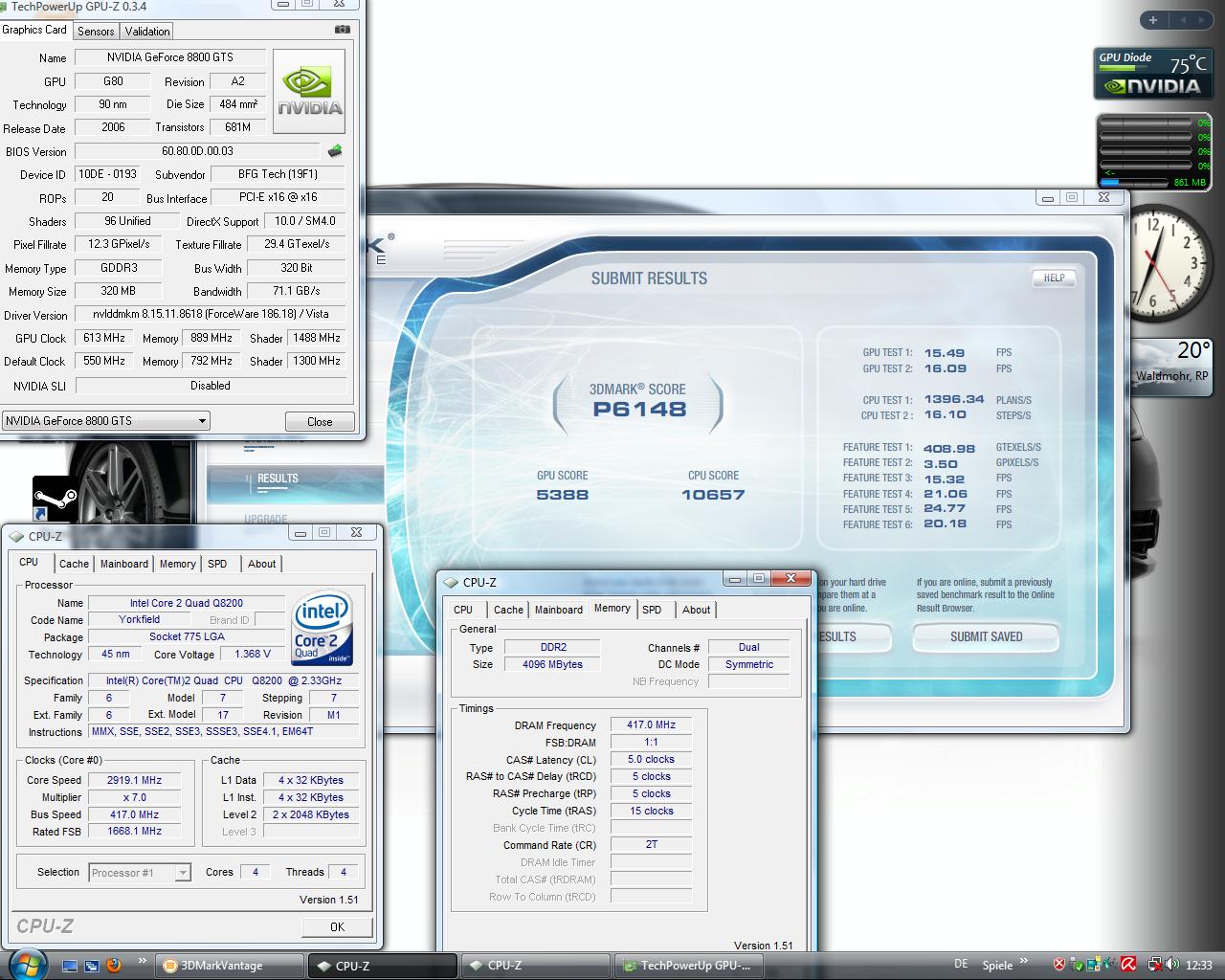Maximize the 3DMark Vantage window
Image resolution: width=1225 pixels, height=980 pixels.
point(1072,198)
